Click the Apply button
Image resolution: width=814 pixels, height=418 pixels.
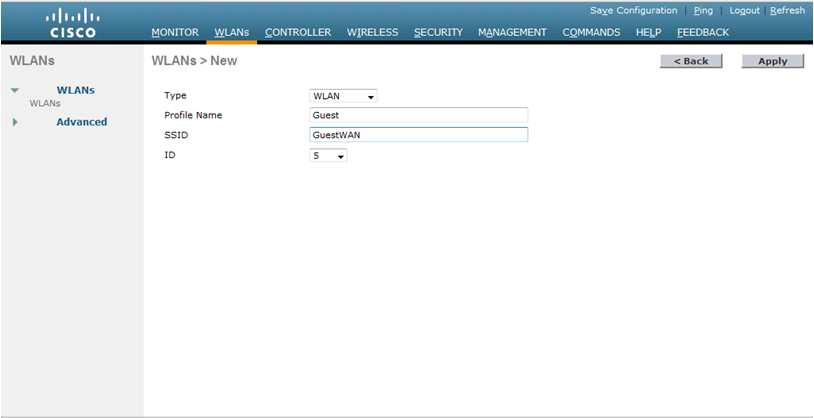click(x=773, y=61)
